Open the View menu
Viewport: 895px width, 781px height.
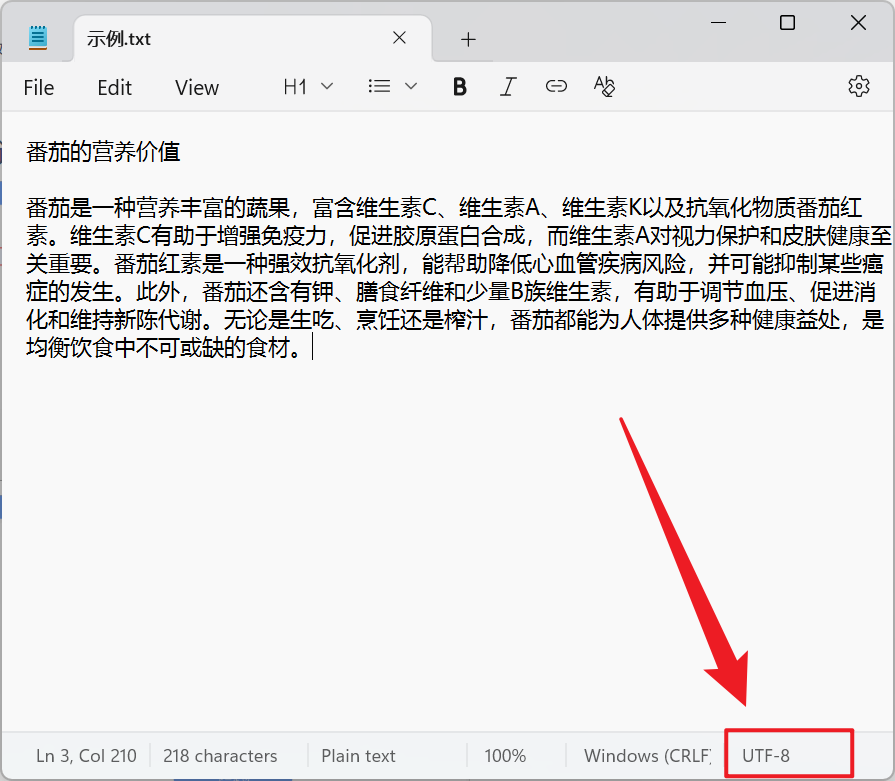pyautogui.click(x=196, y=88)
